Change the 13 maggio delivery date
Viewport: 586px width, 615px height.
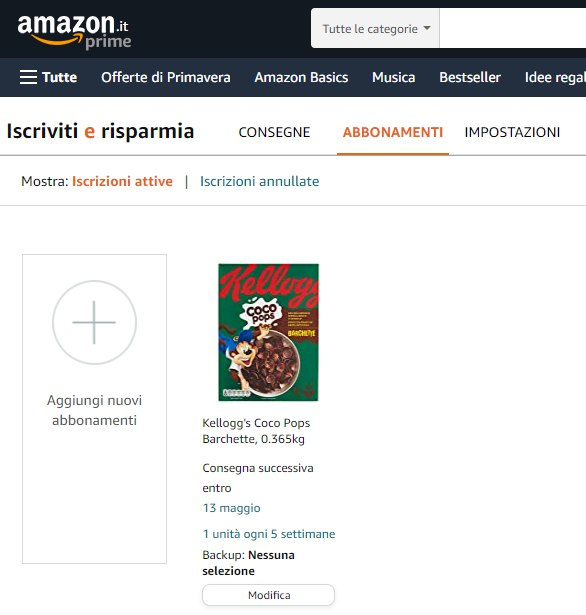tap(231, 508)
